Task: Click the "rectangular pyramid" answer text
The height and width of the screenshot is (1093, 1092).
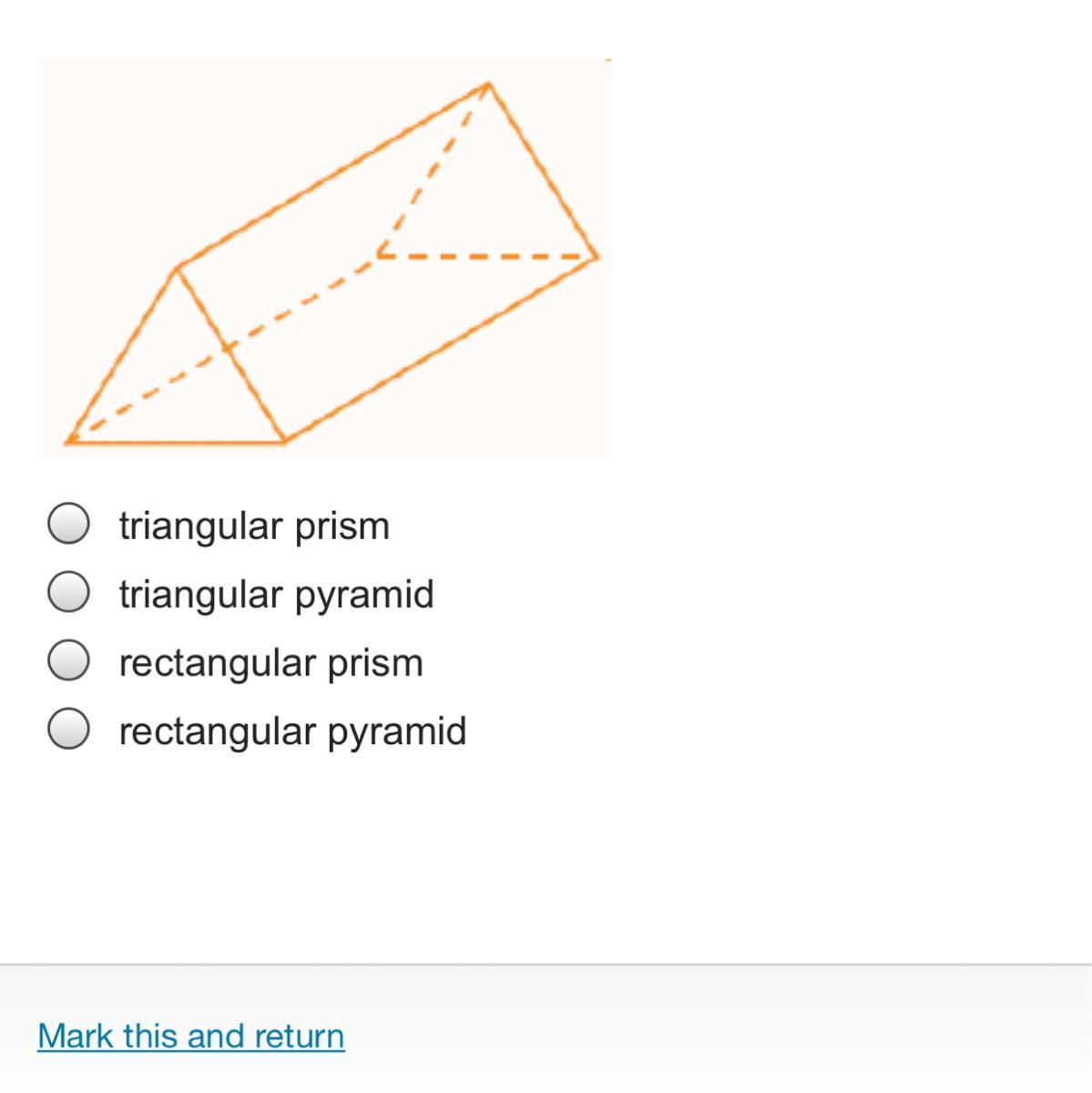Action: (x=293, y=730)
